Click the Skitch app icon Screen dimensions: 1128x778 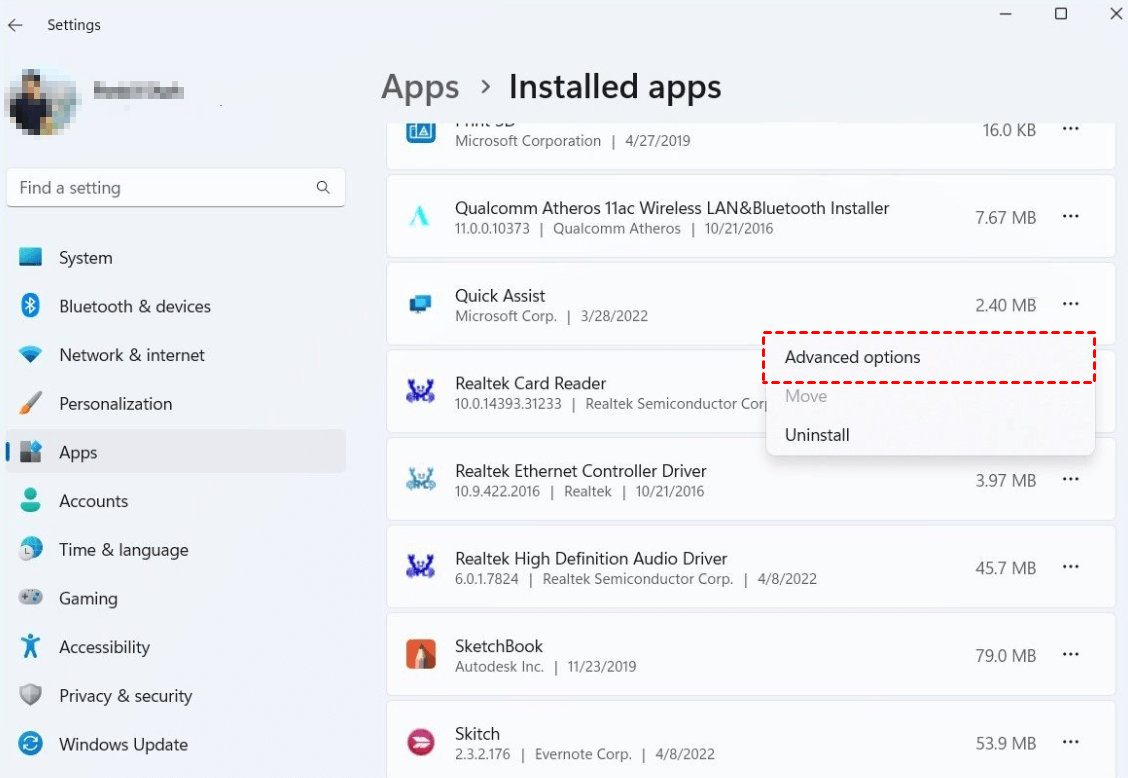tap(420, 742)
